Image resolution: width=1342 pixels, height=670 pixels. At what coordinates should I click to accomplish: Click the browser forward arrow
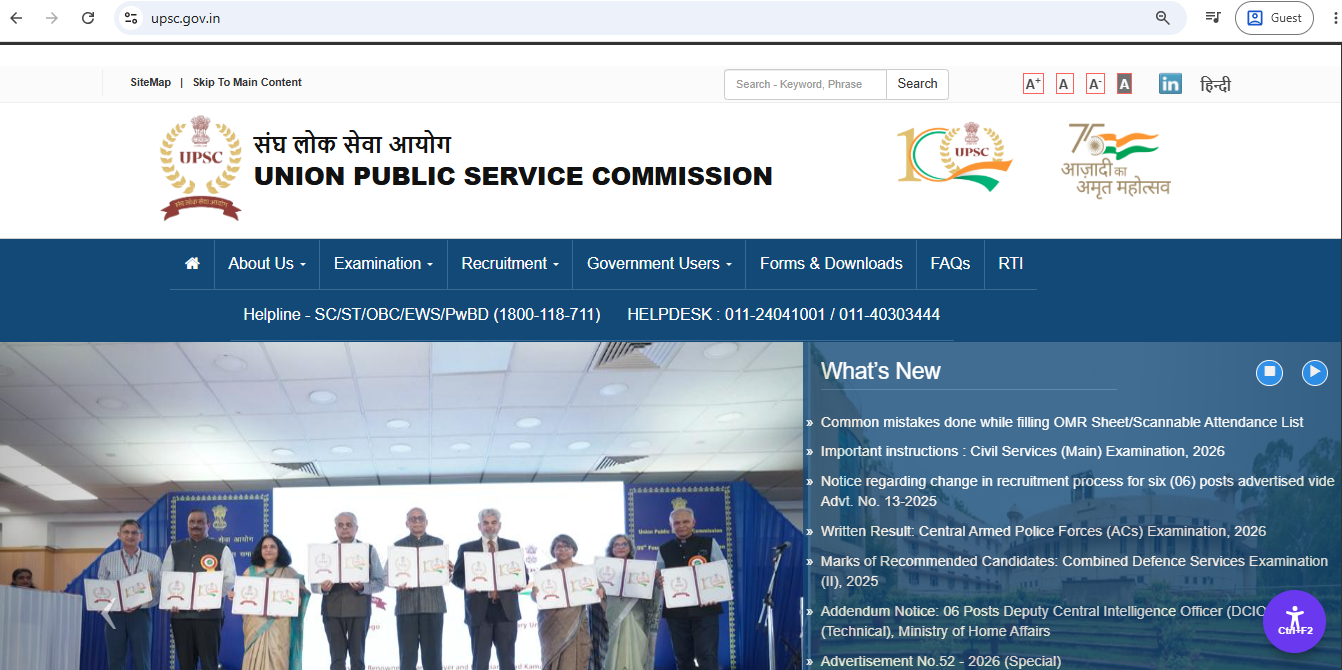click(52, 18)
